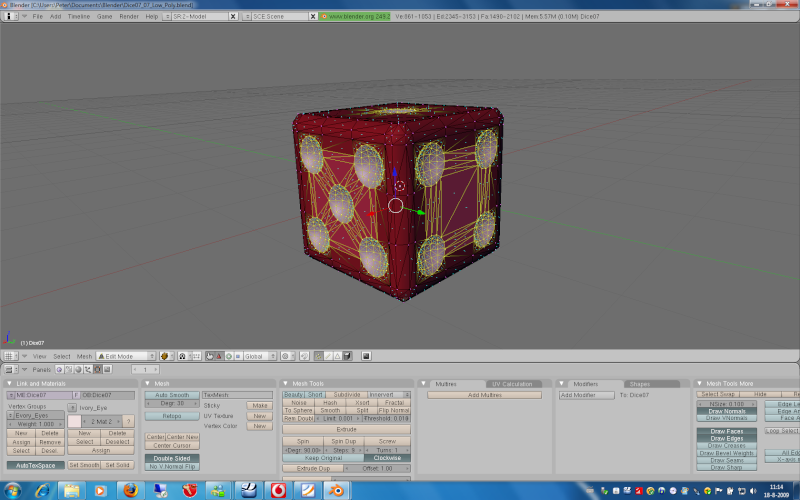Open the Editing context panel icon
Viewport: 800px width, 500px height.
(x=97, y=369)
